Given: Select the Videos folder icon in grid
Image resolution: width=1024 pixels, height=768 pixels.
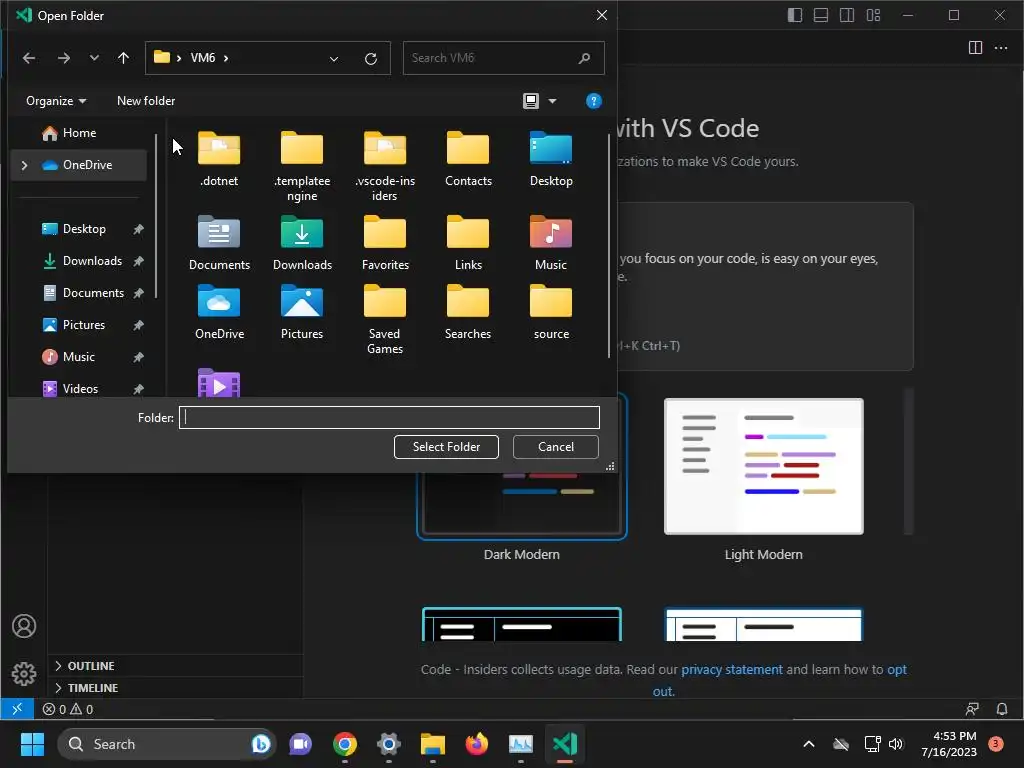Looking at the screenshot, I should pos(219,383).
